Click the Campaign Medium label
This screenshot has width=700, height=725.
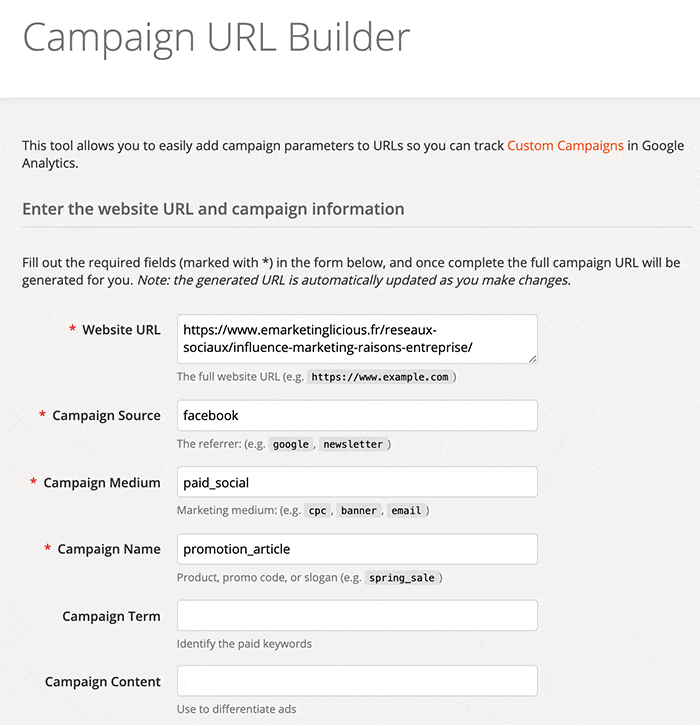(x=102, y=482)
